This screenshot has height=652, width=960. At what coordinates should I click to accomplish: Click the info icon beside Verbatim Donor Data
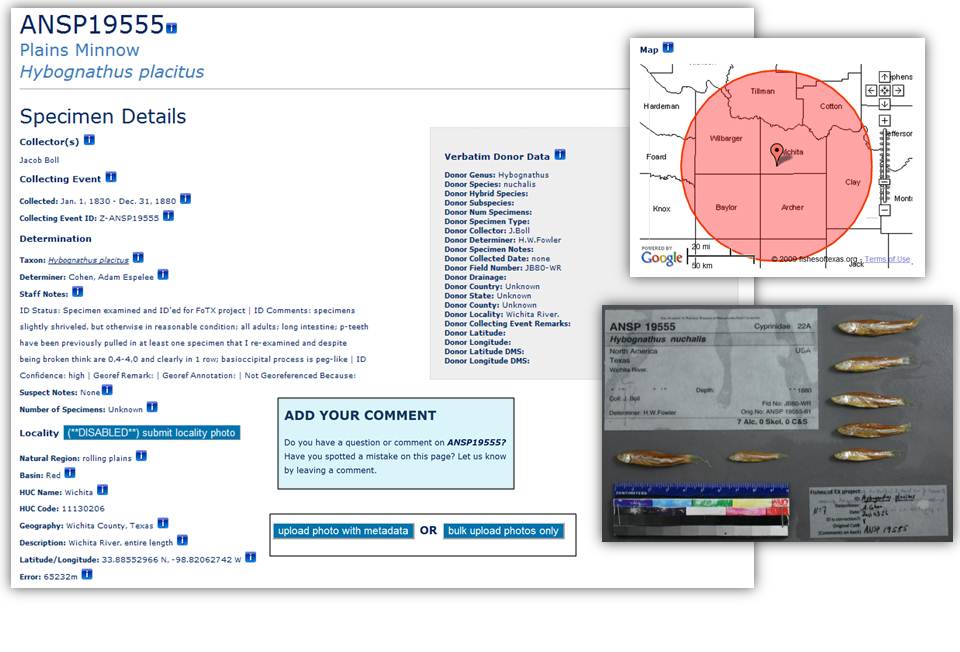pos(560,155)
